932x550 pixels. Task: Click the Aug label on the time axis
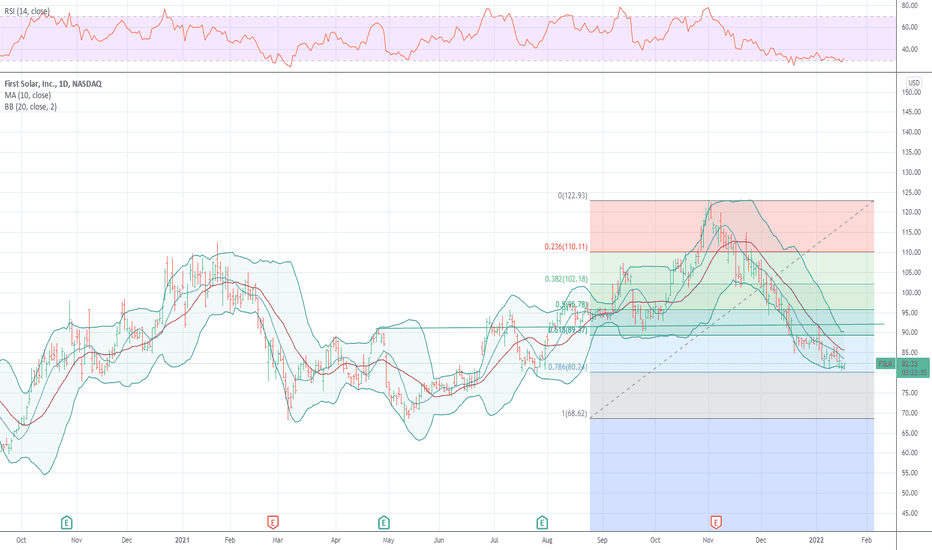point(547,540)
